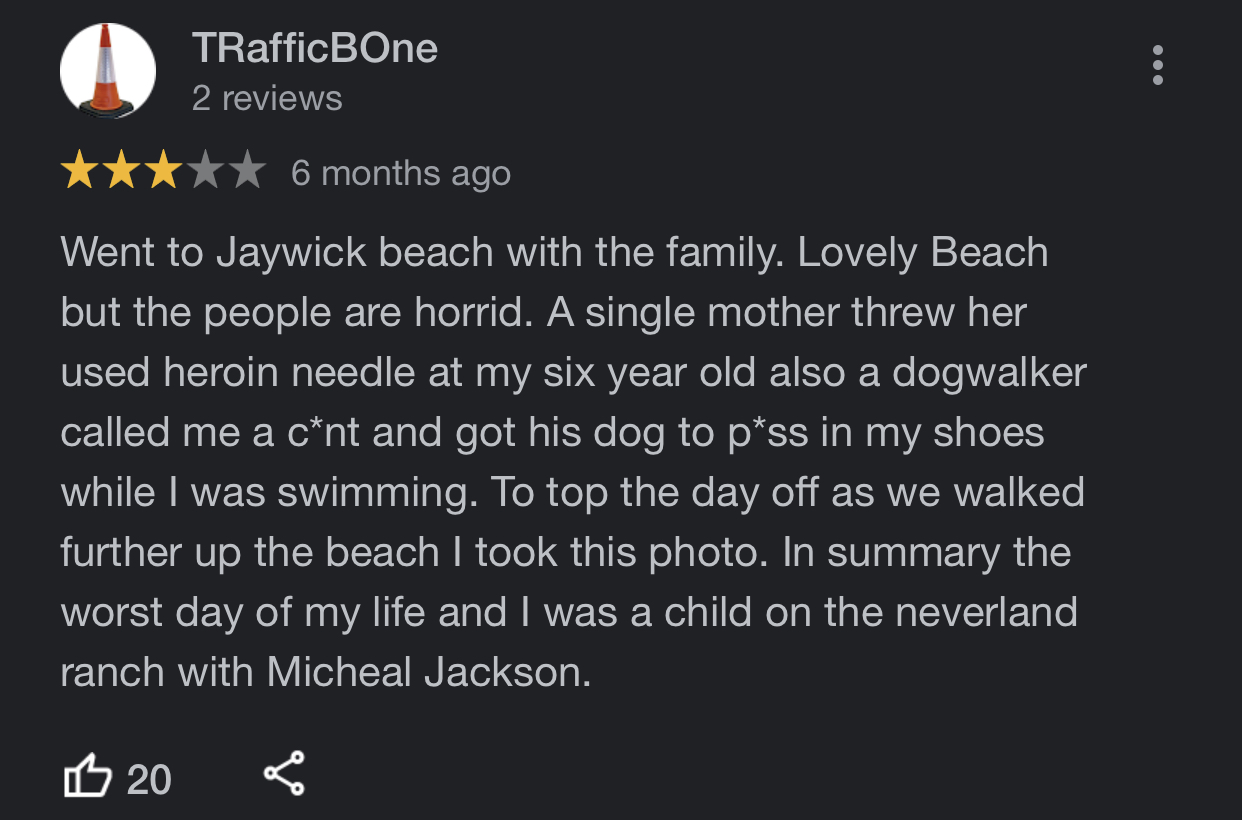The height and width of the screenshot is (820, 1242).
Task: Click the "6 months ago" timestamp
Action: pyautogui.click(x=401, y=174)
